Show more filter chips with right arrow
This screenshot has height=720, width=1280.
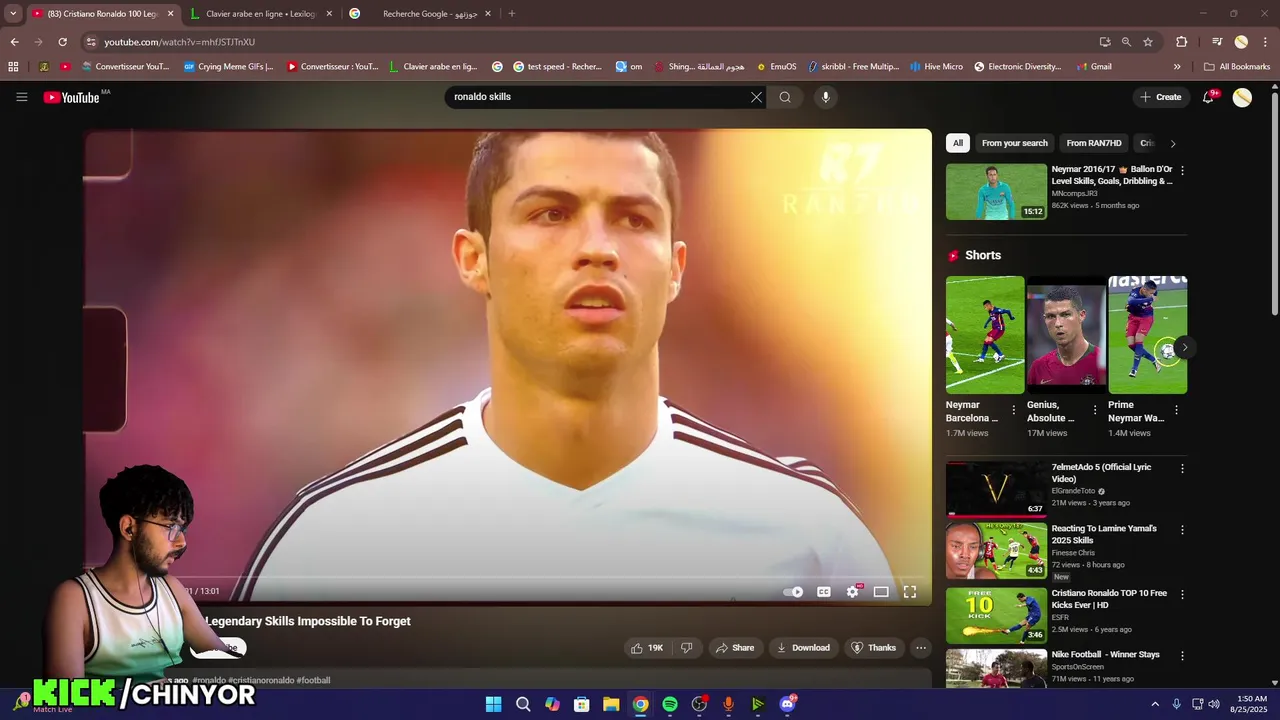(1173, 143)
